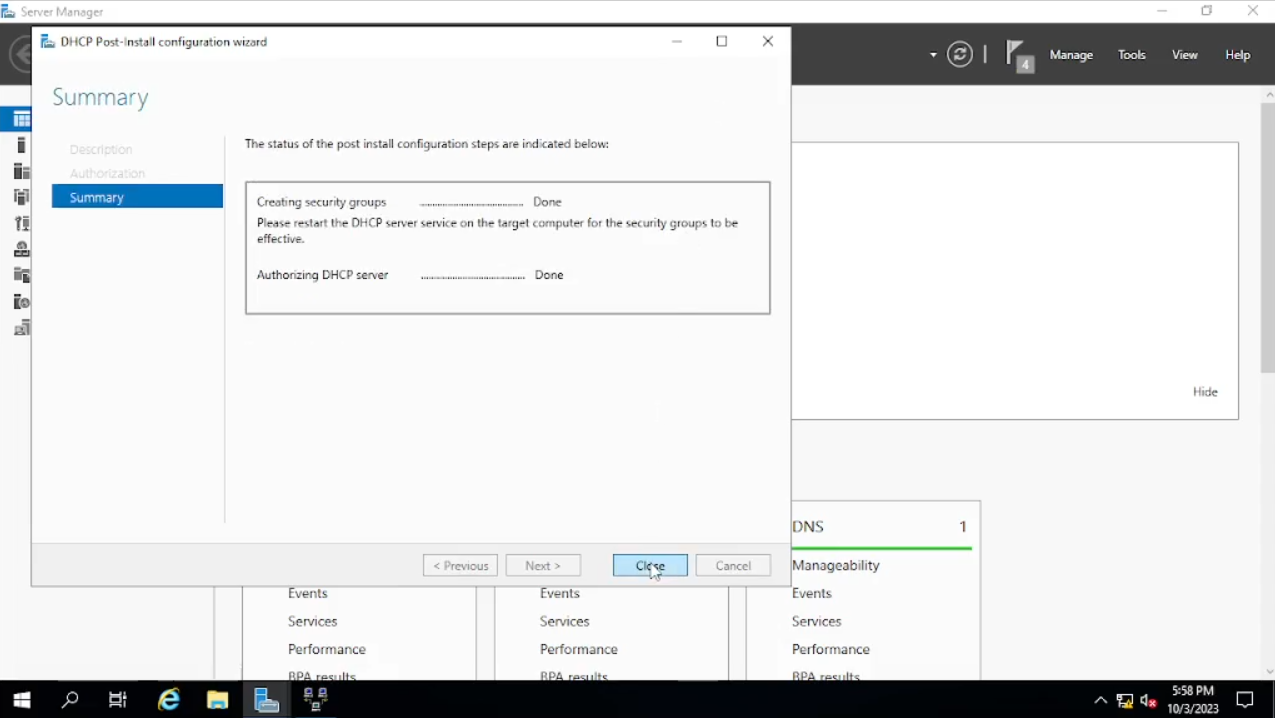The width and height of the screenshot is (1275, 718).
Task: Click the taskbar search magnifier icon
Action: coord(70,700)
